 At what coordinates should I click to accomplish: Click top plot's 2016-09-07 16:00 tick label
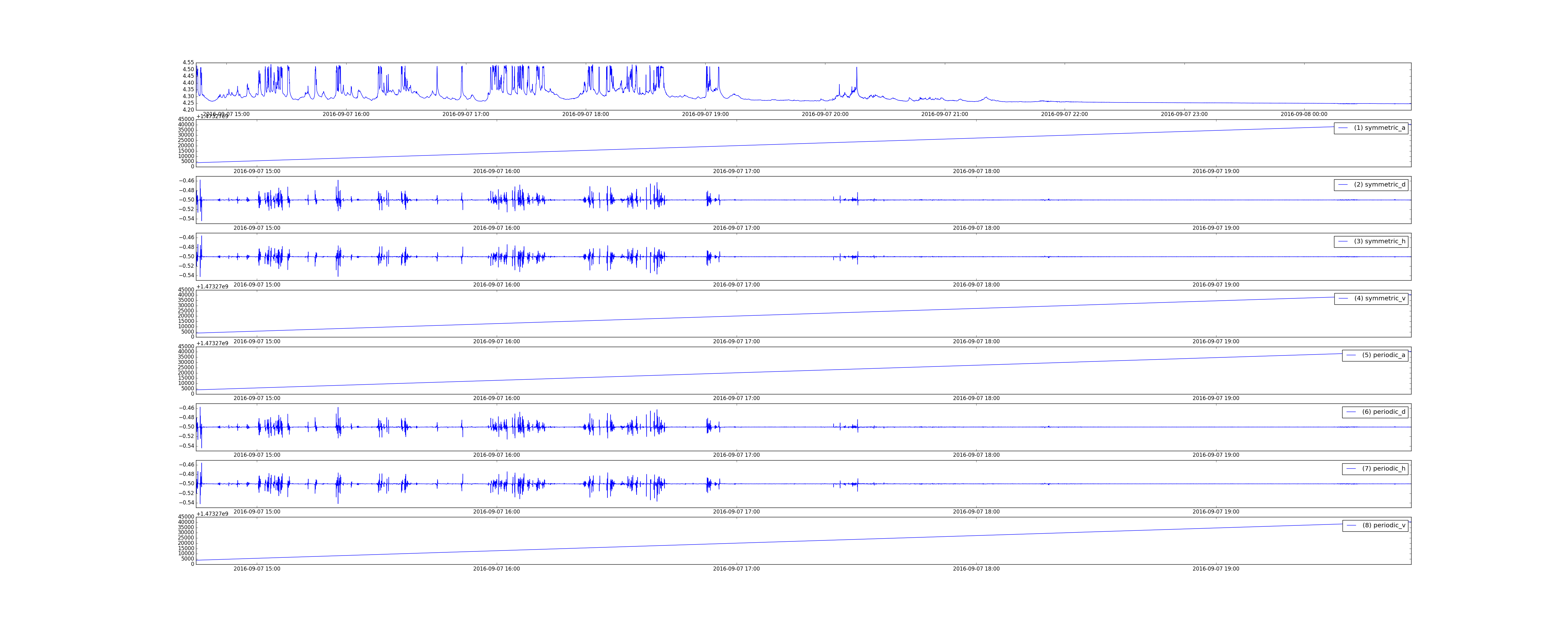click(346, 114)
